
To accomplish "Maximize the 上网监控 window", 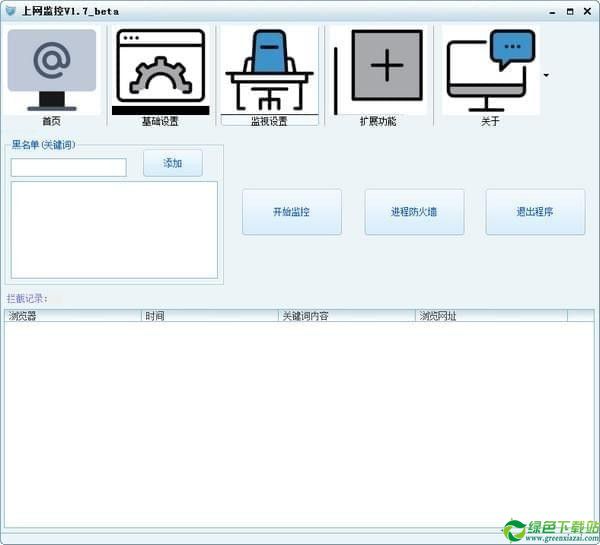I will 570,12.
